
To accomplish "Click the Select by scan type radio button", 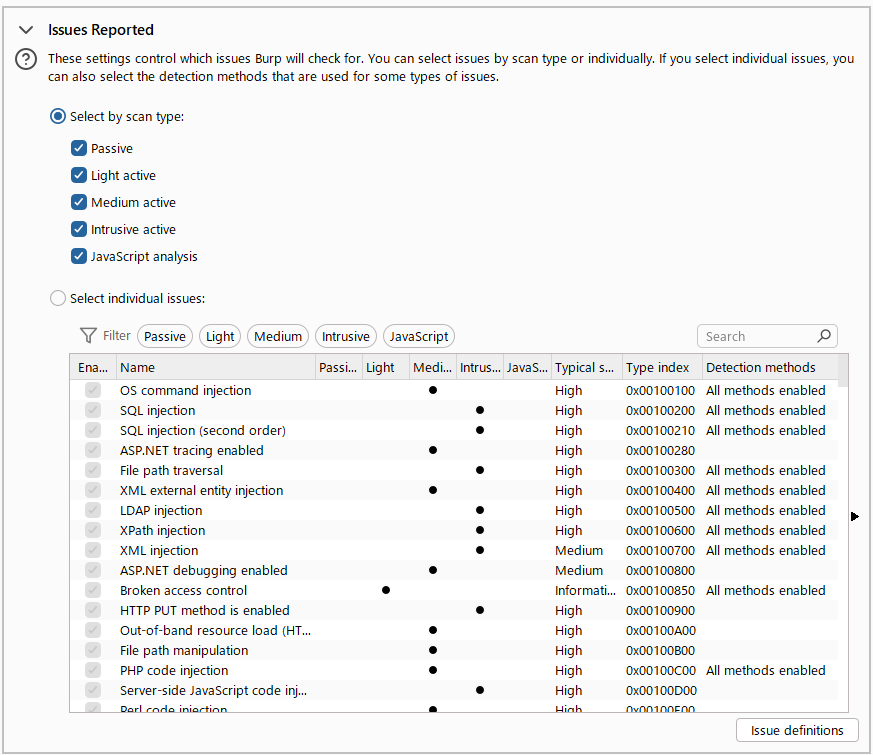I will coord(57,116).
